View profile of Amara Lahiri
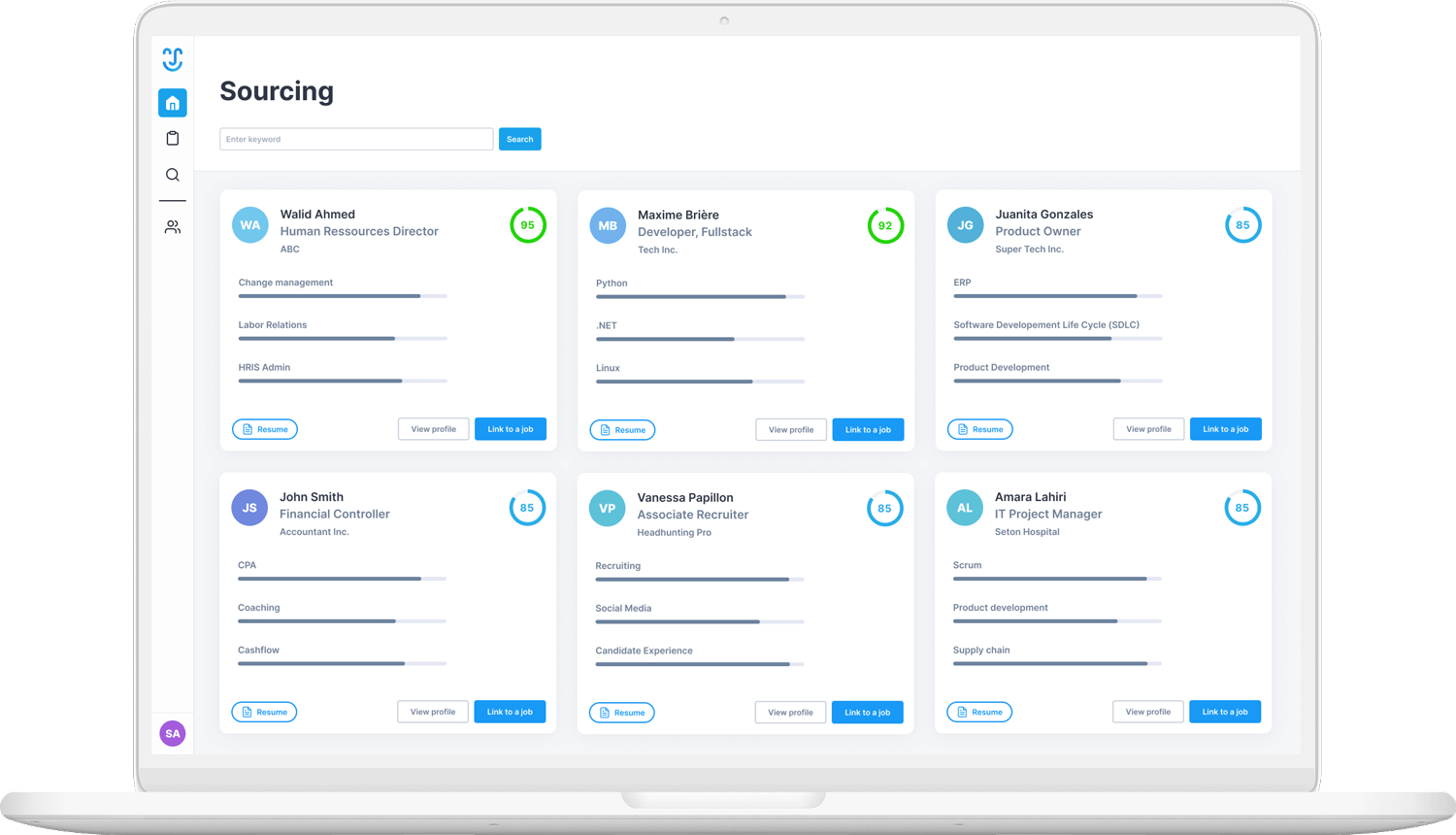This screenshot has width=1456, height=835. pyautogui.click(x=1148, y=712)
